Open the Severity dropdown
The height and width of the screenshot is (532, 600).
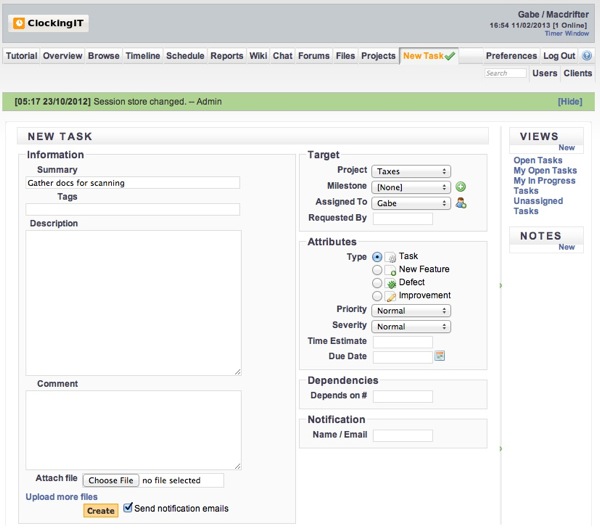(411, 327)
